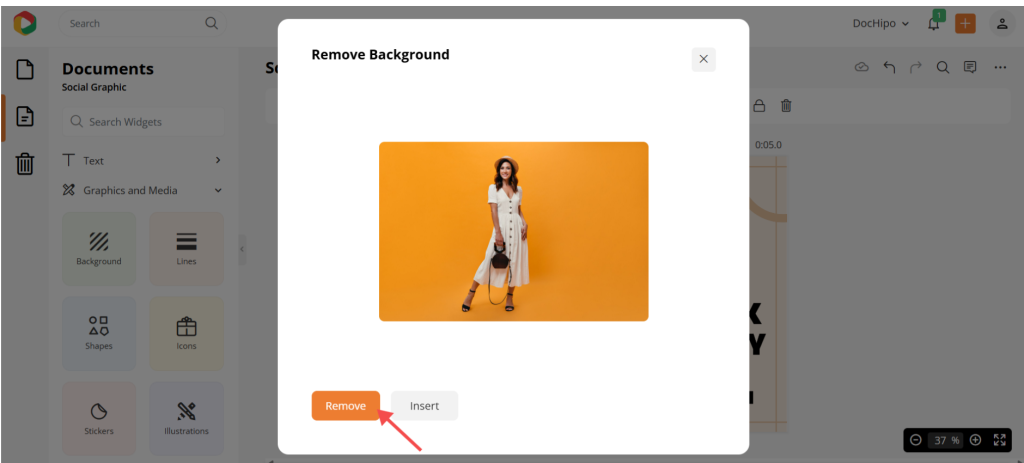Screen dimensions: 1024x463
Task: Open the trash in left sidebar
Action: tap(25, 163)
